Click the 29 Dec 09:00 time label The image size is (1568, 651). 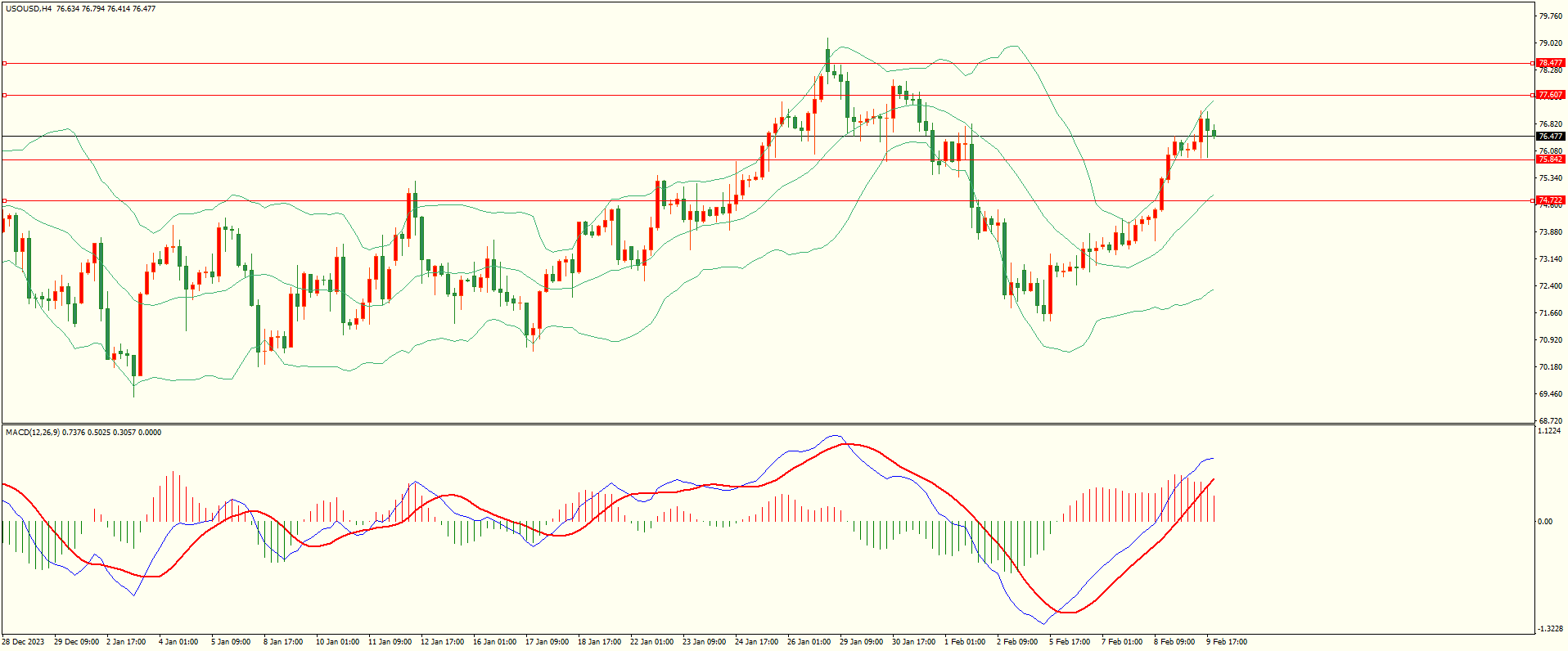pos(77,642)
